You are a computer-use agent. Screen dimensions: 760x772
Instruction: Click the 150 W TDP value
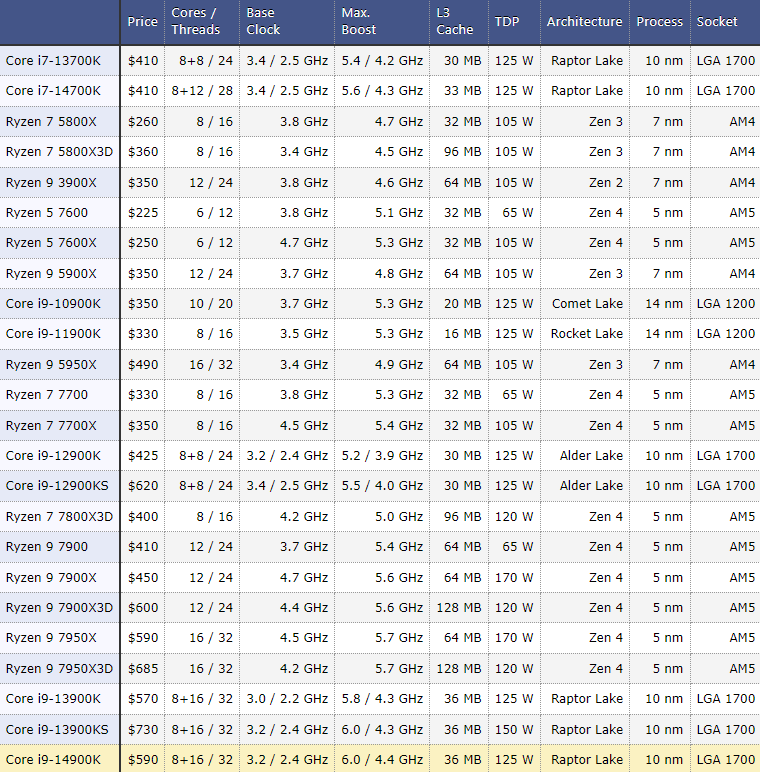click(514, 730)
